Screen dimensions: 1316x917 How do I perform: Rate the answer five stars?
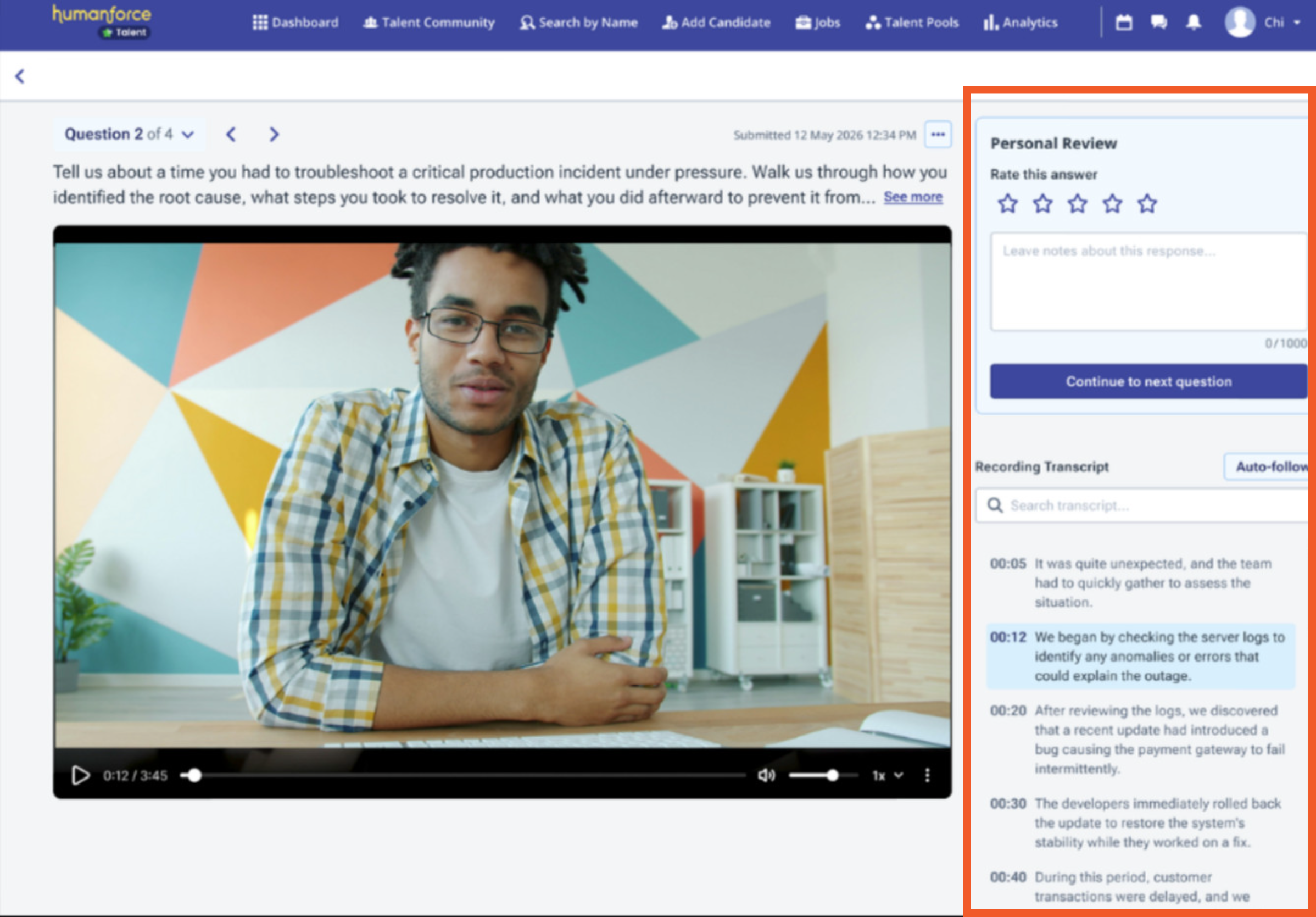coord(1147,204)
